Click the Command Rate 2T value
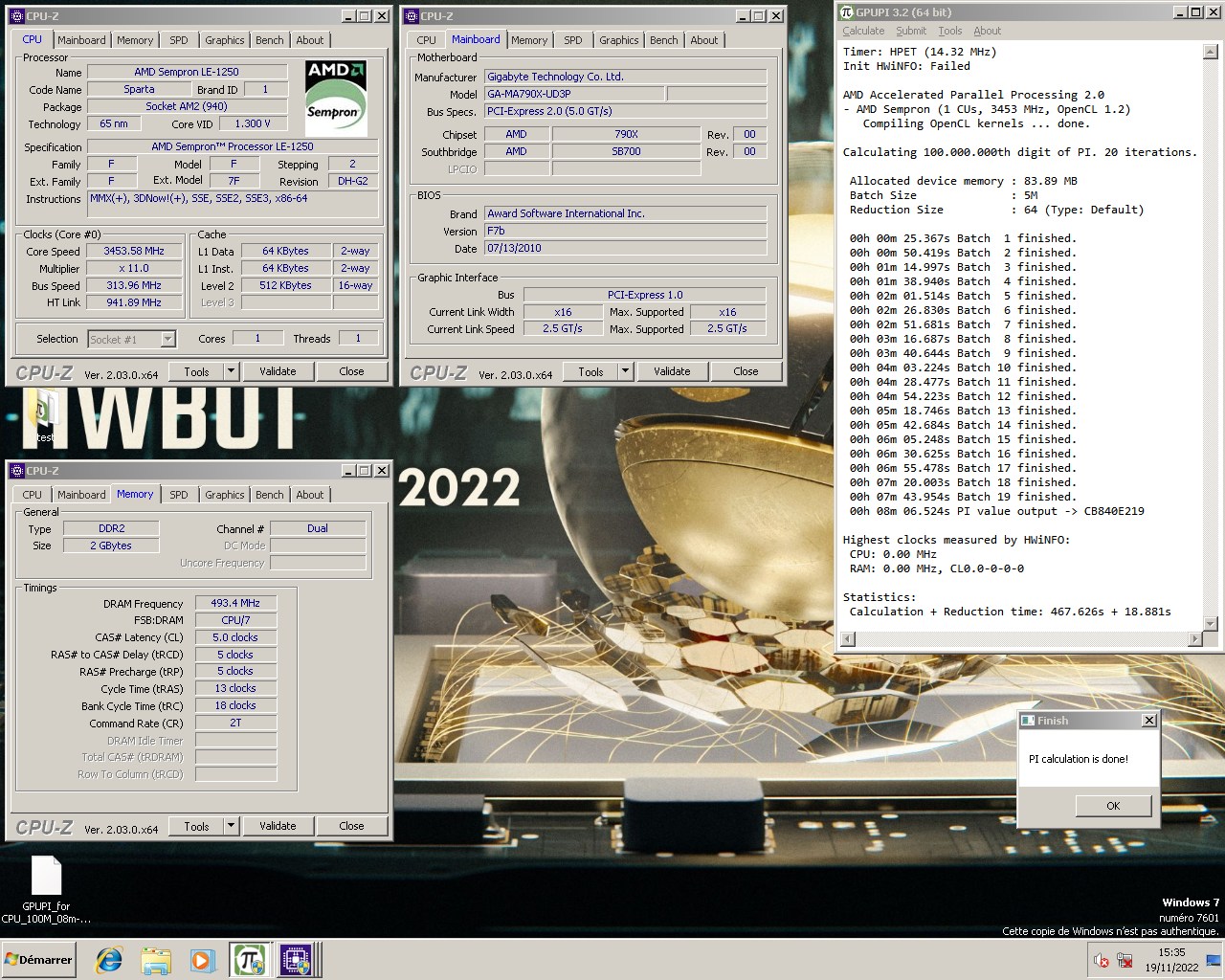 tap(235, 723)
